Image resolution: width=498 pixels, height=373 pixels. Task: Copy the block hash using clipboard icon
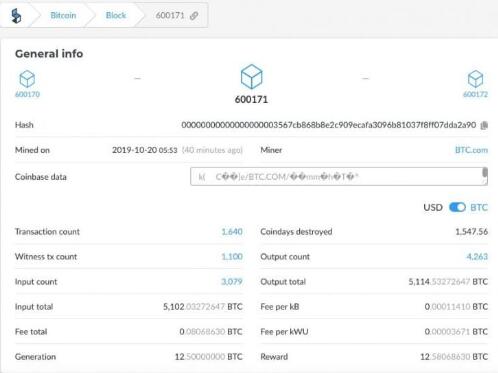pos(484,125)
